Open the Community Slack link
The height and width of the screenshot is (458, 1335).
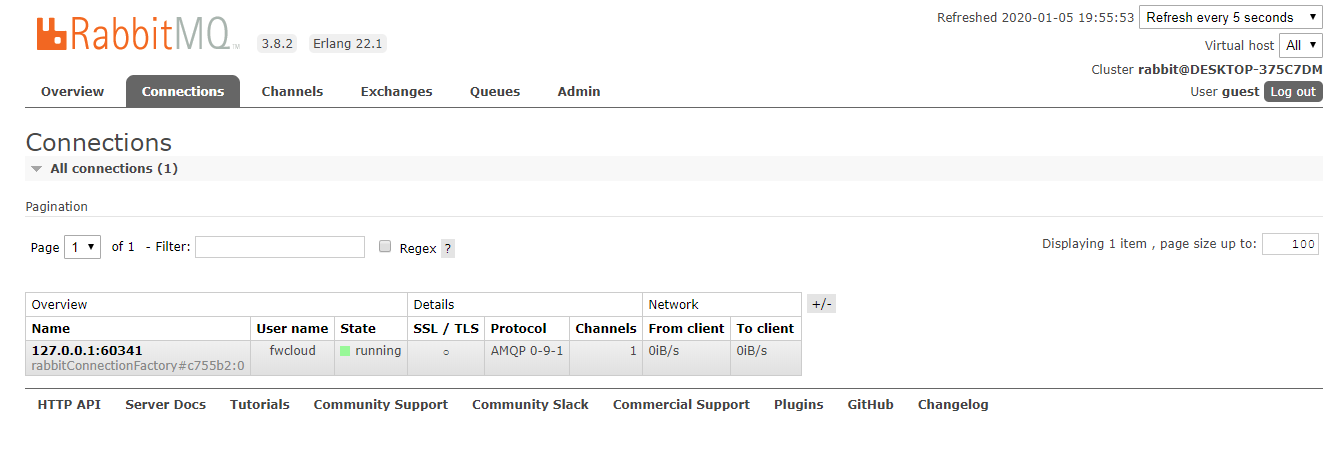[x=530, y=405]
